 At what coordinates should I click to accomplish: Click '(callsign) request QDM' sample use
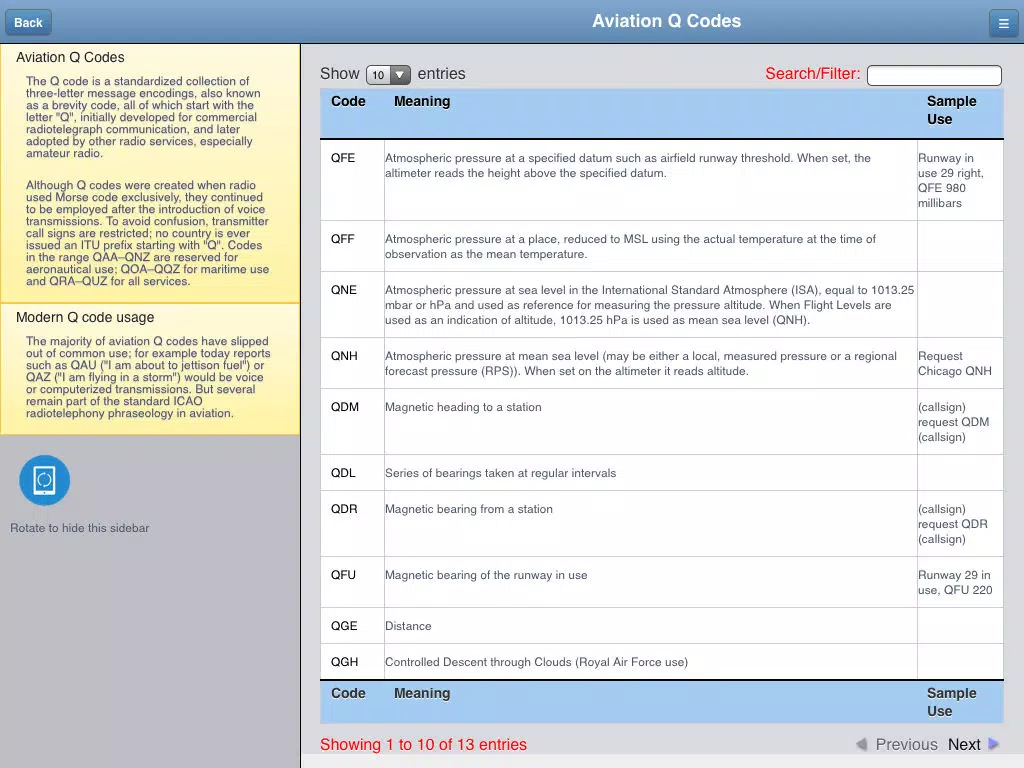click(x=953, y=422)
